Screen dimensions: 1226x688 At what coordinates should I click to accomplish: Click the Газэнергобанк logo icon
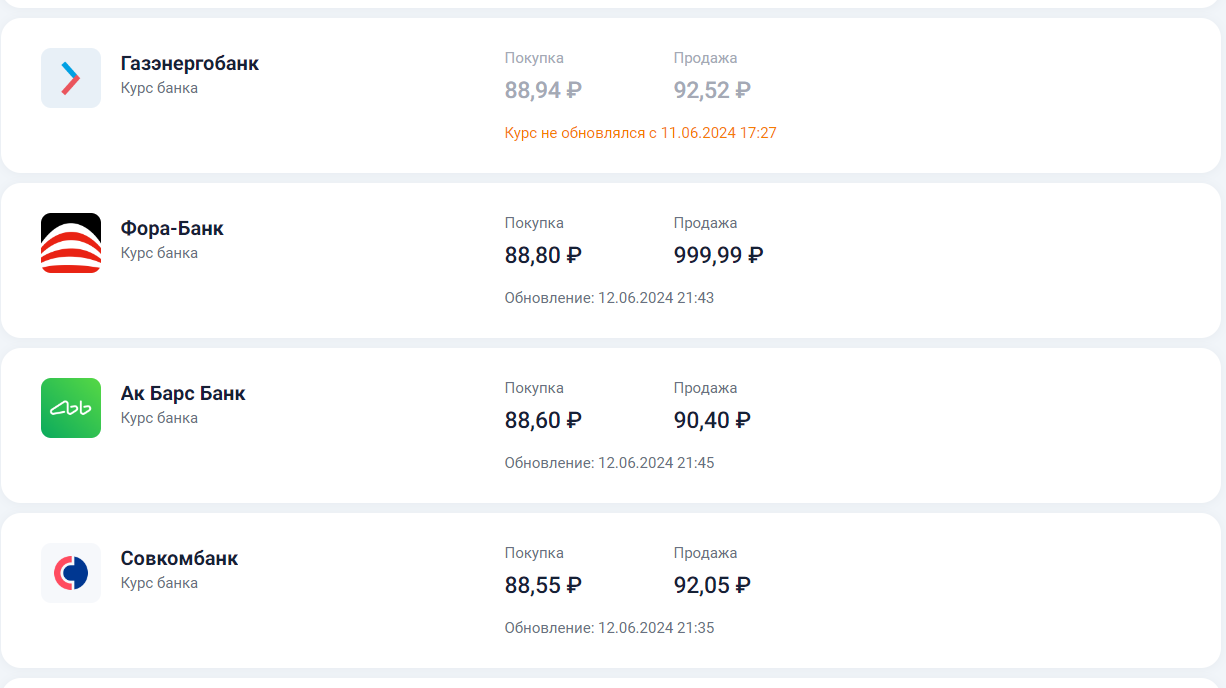pyautogui.click(x=71, y=78)
